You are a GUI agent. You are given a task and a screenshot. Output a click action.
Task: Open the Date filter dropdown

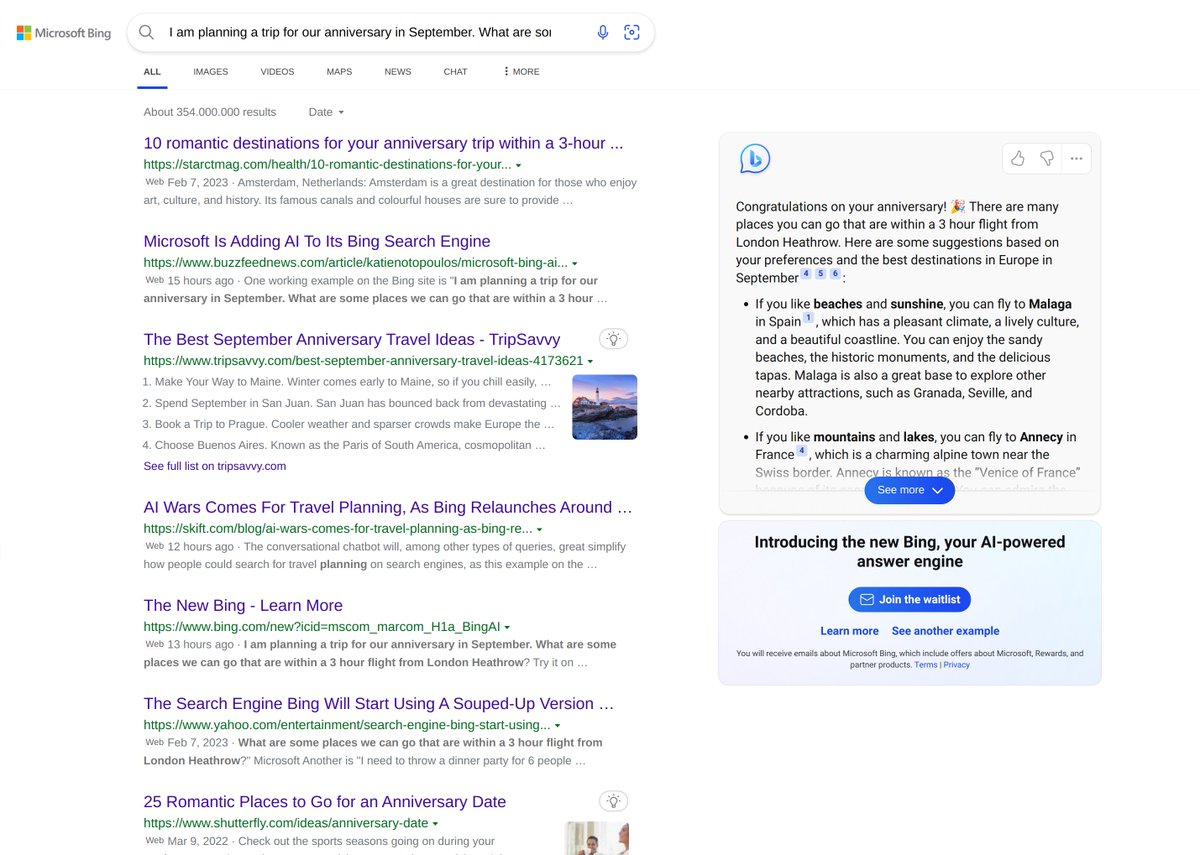326,112
